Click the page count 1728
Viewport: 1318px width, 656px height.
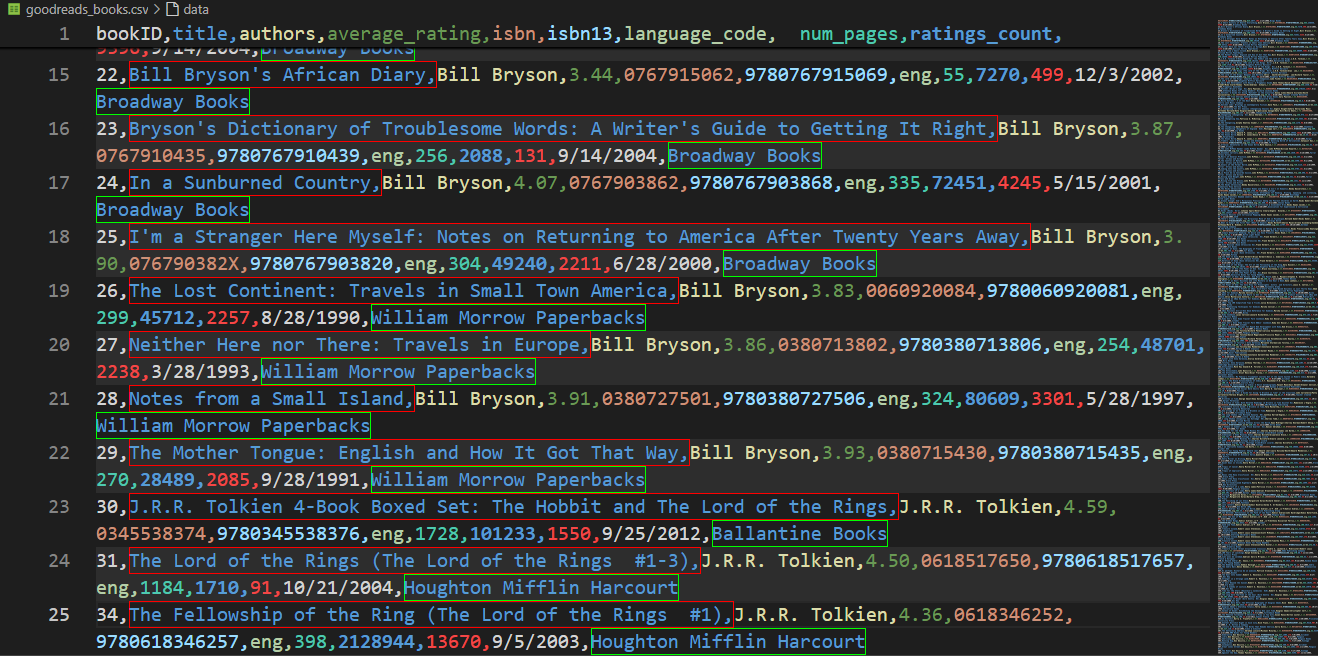click(437, 534)
